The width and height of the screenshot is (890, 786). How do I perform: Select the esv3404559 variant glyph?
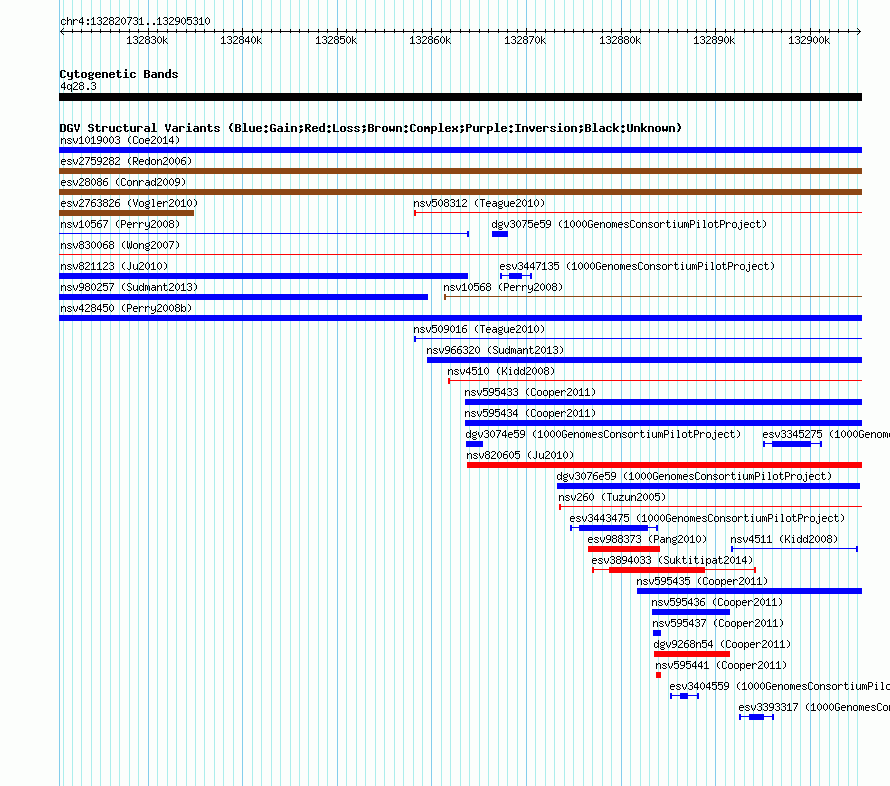(x=684, y=696)
